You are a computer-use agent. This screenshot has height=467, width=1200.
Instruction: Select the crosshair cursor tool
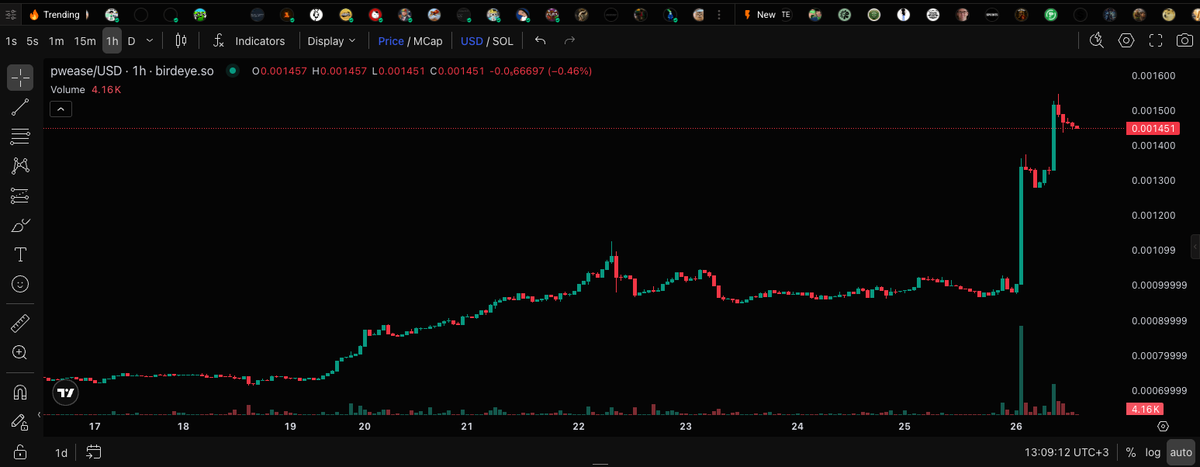coord(19,77)
